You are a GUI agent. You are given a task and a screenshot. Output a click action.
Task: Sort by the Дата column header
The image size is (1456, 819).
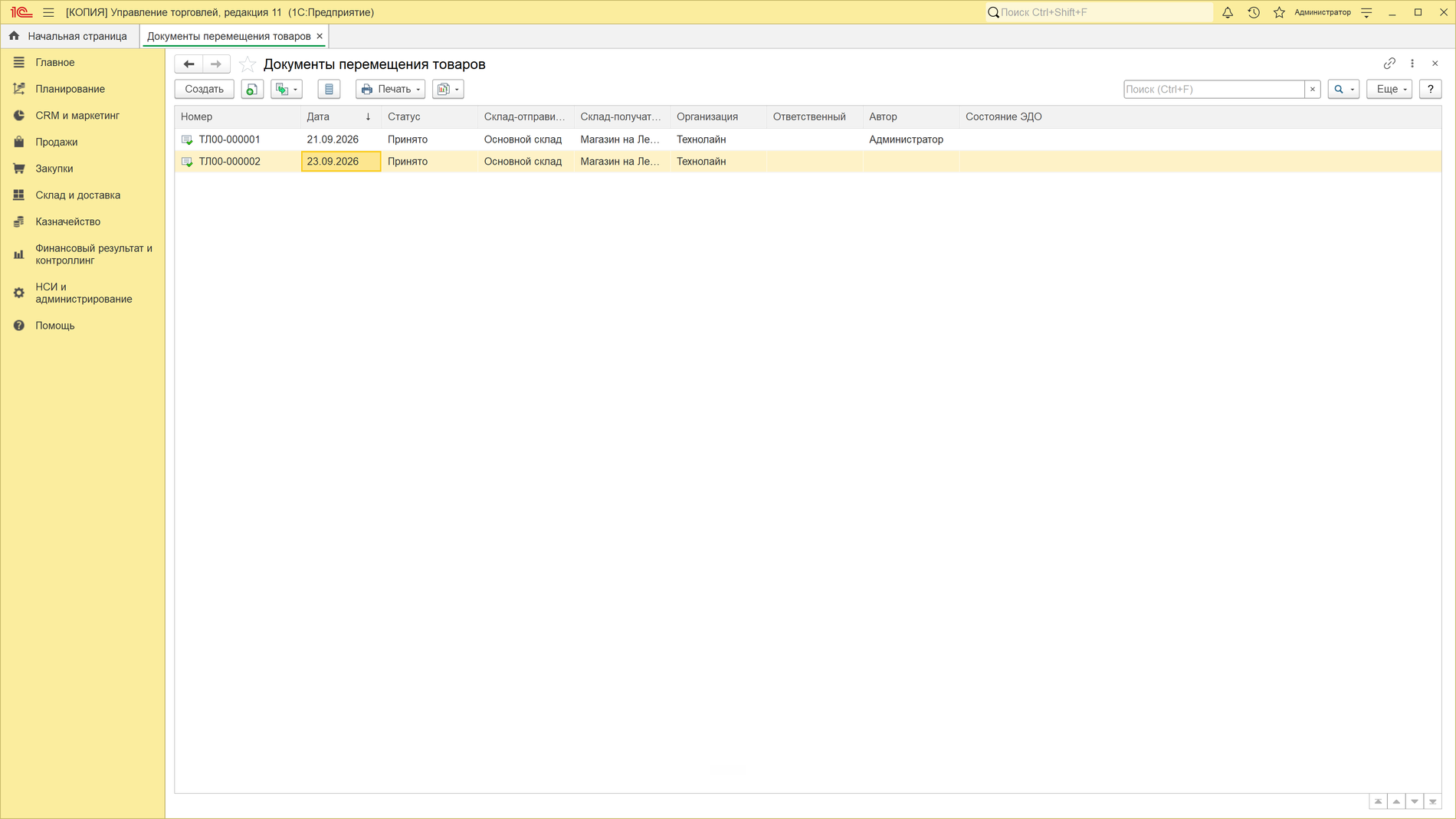coord(340,116)
